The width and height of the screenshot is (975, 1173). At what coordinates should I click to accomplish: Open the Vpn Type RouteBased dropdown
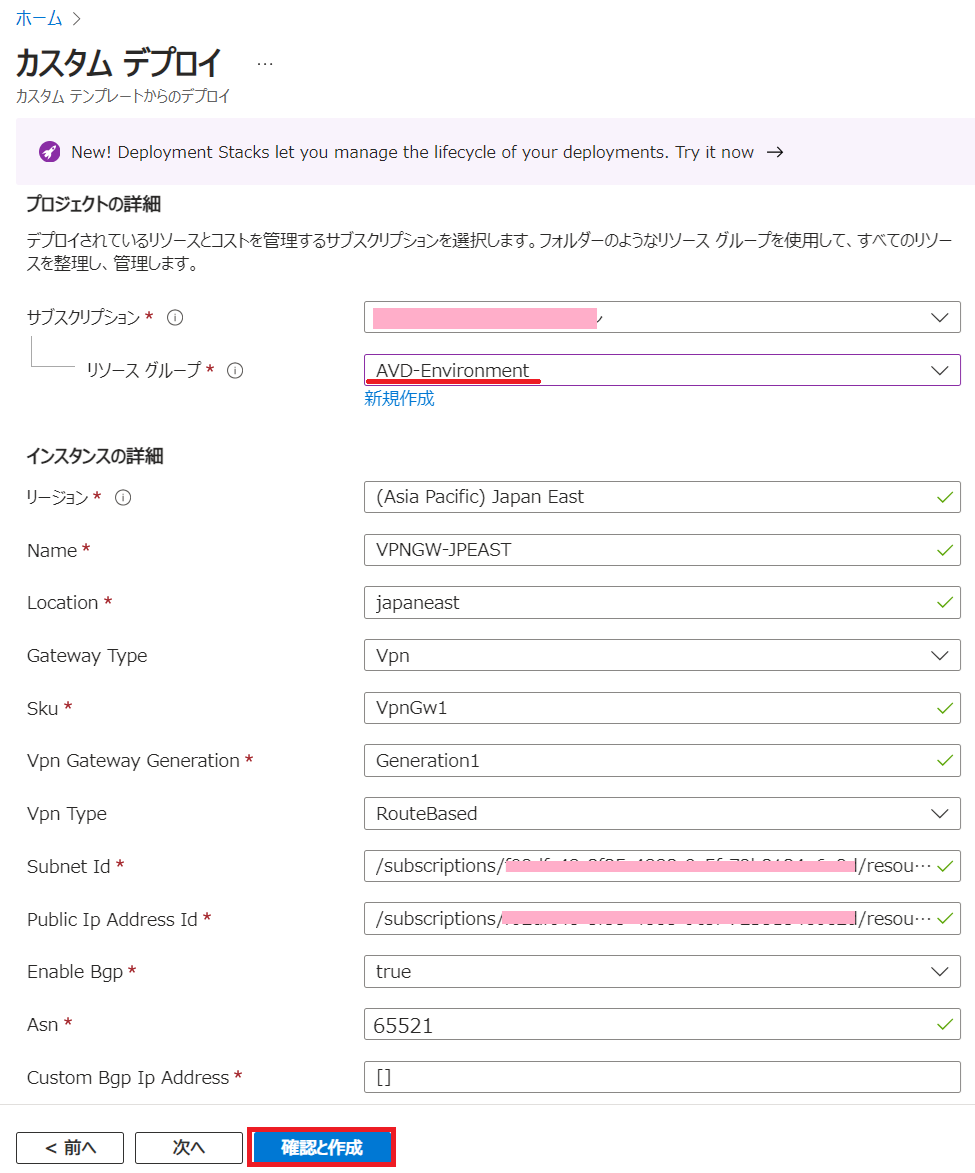(662, 813)
